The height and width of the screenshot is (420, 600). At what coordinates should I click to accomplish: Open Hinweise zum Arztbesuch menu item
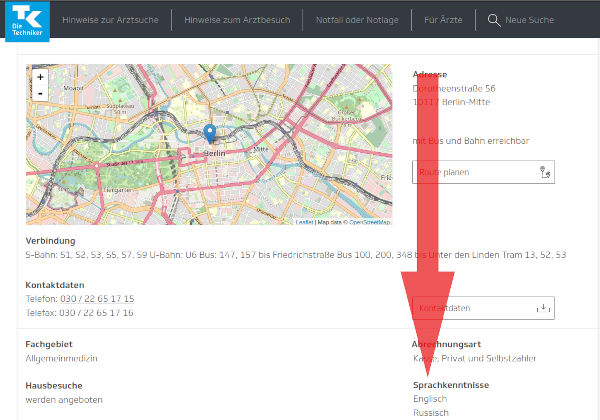[x=235, y=20]
